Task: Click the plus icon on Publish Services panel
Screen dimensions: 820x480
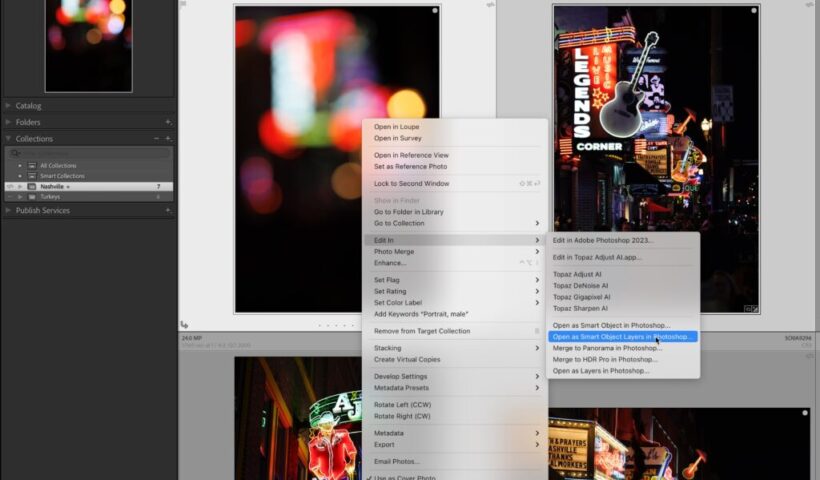Action: point(168,210)
